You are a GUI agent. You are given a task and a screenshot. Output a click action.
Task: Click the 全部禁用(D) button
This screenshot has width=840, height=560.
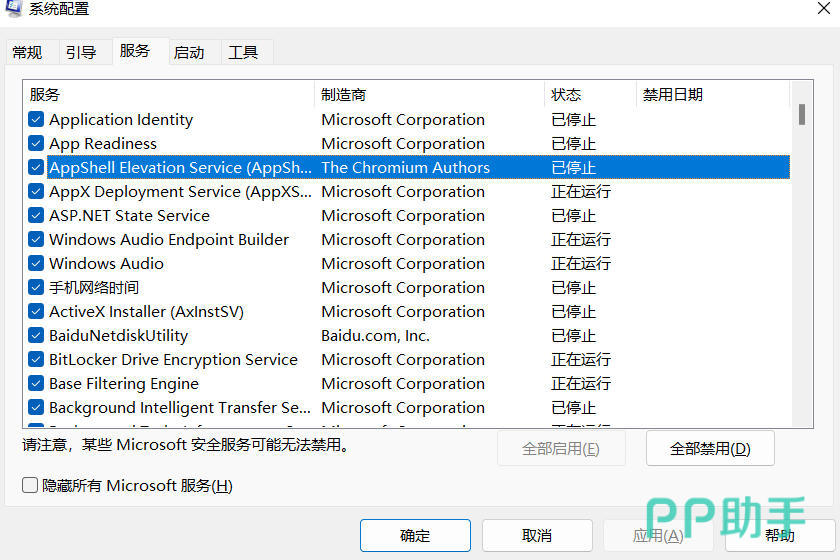tap(710, 449)
